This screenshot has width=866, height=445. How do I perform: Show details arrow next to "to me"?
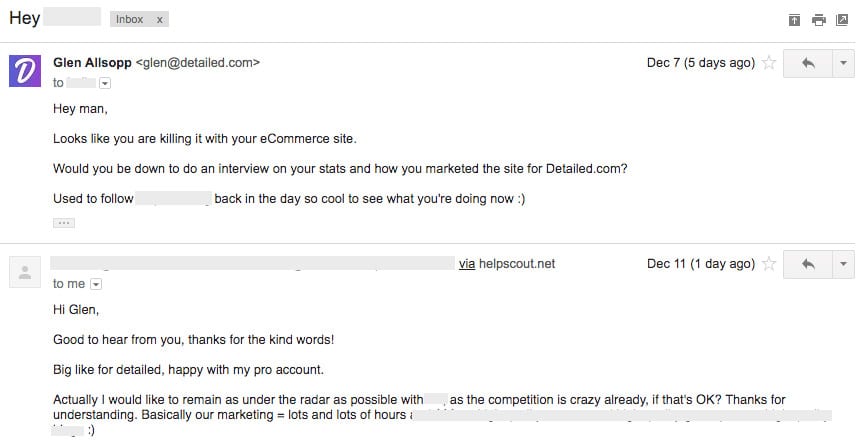(x=96, y=284)
